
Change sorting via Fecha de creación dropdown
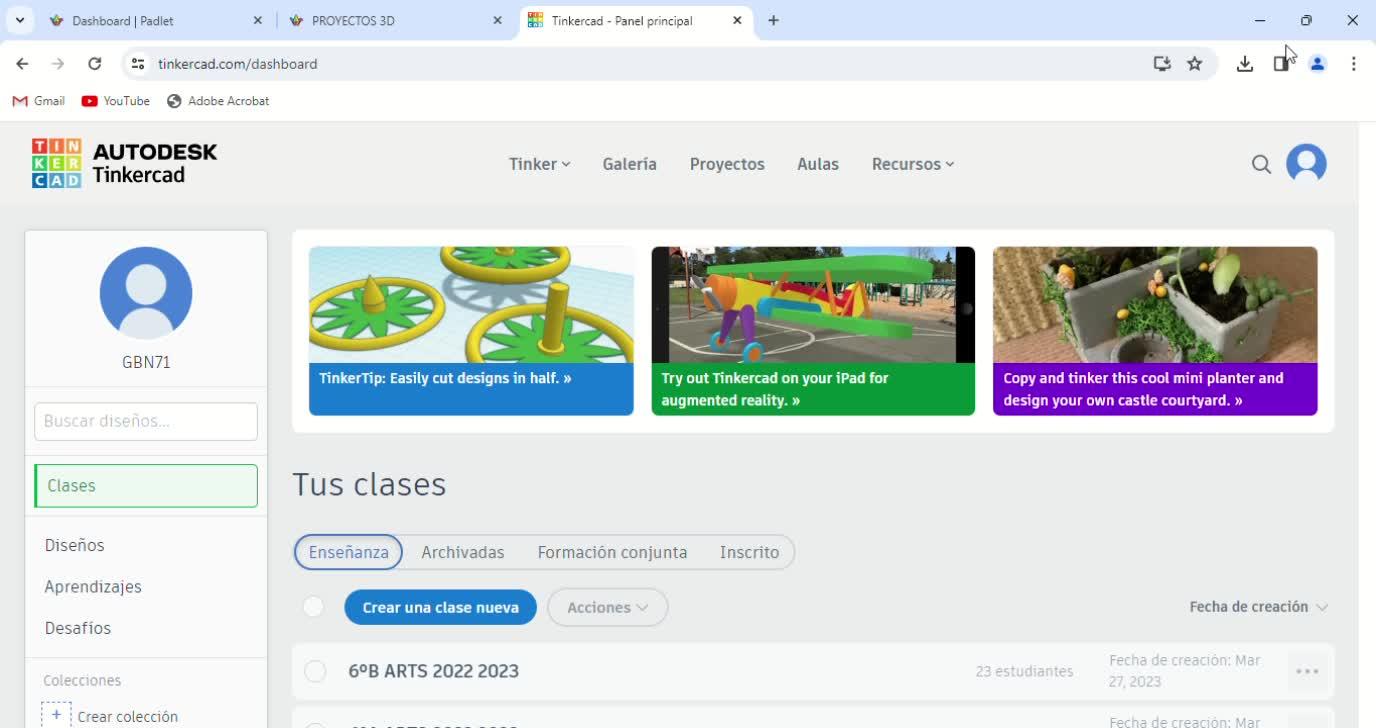[x=1259, y=607]
